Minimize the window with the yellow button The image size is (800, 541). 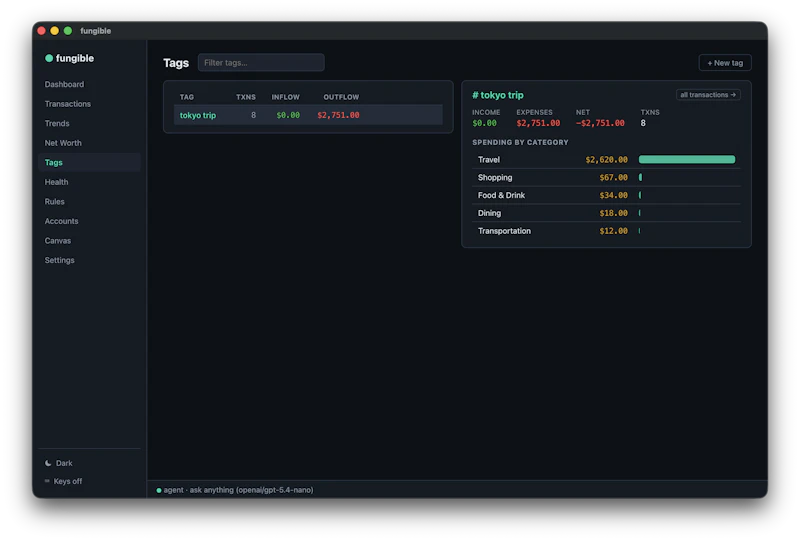coord(55,31)
